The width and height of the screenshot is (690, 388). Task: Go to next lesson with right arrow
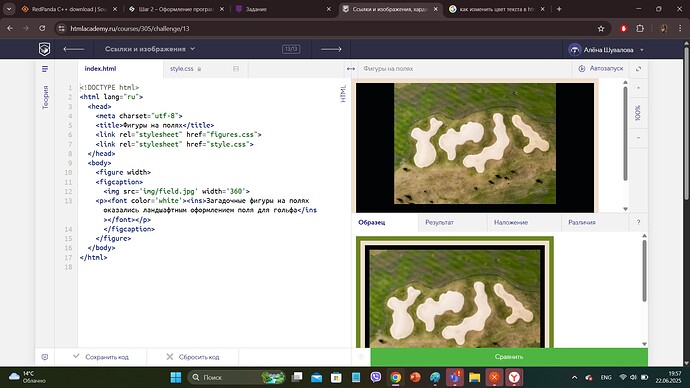tap(331, 49)
